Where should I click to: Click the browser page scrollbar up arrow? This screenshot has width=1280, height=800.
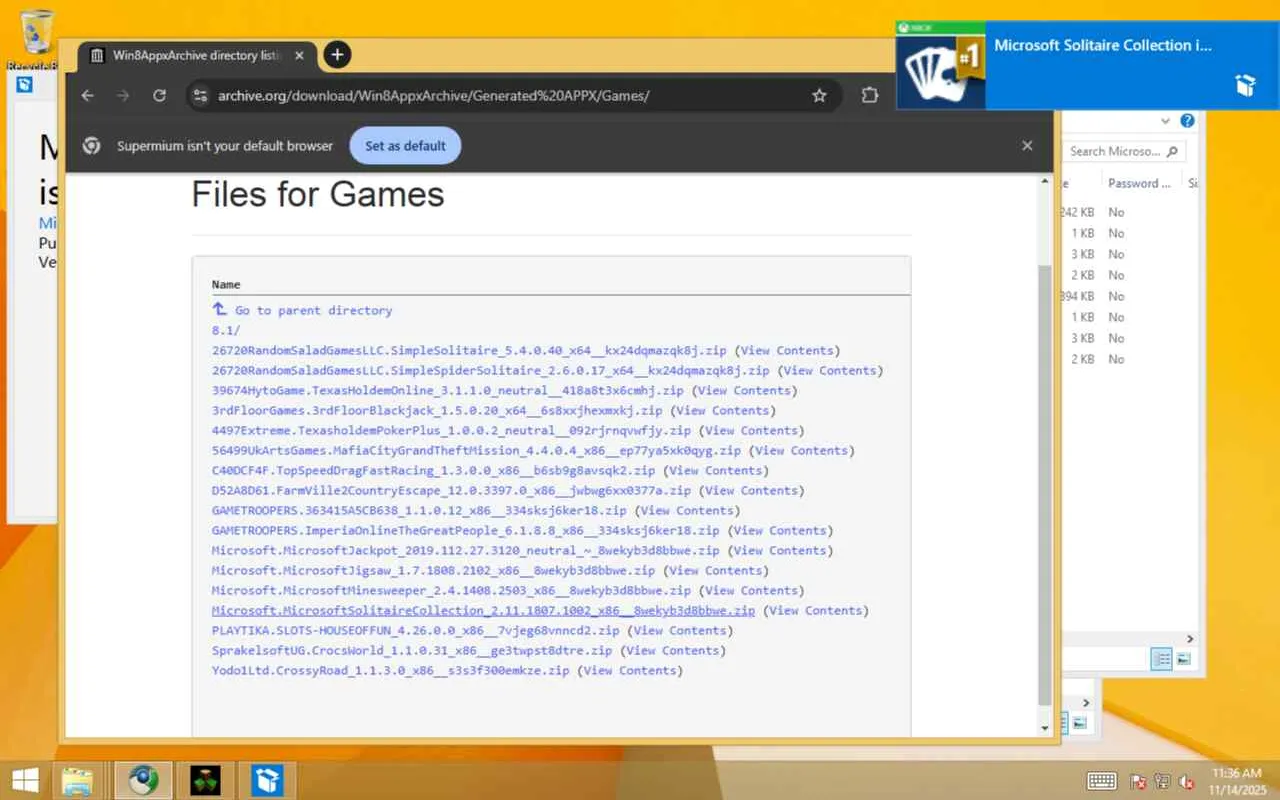1045,181
